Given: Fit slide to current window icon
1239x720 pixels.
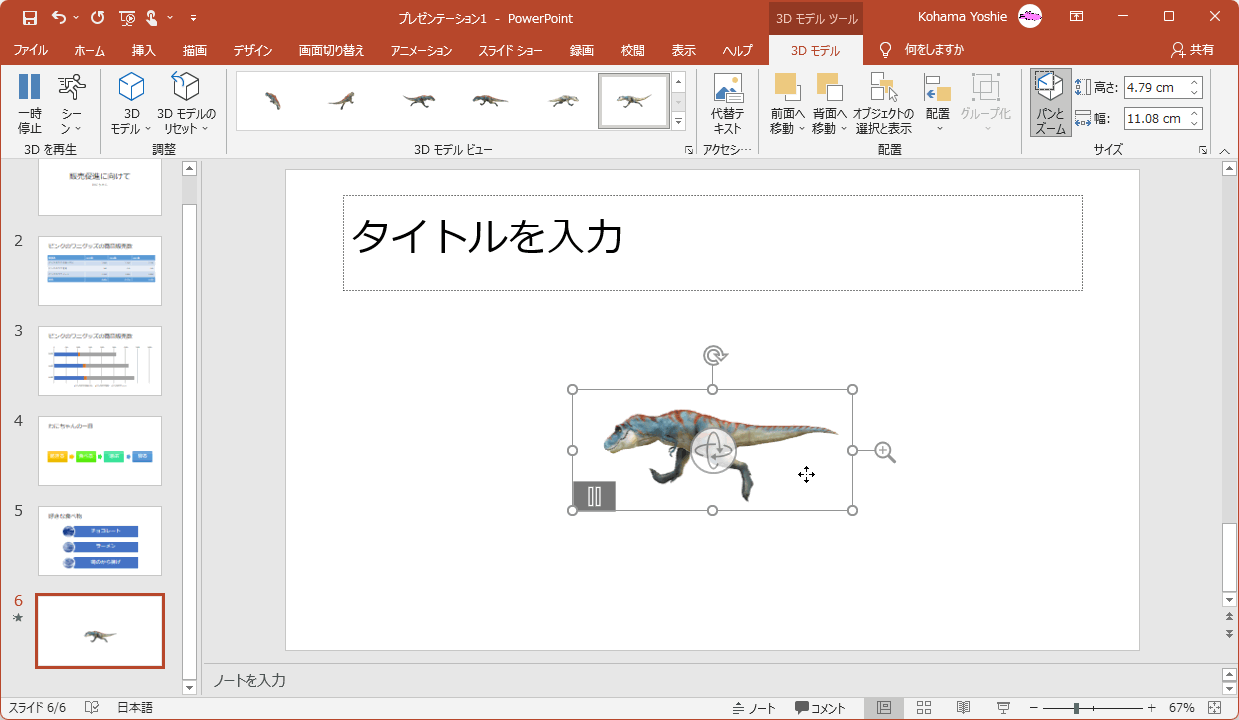Looking at the screenshot, I should click(x=1215, y=708).
